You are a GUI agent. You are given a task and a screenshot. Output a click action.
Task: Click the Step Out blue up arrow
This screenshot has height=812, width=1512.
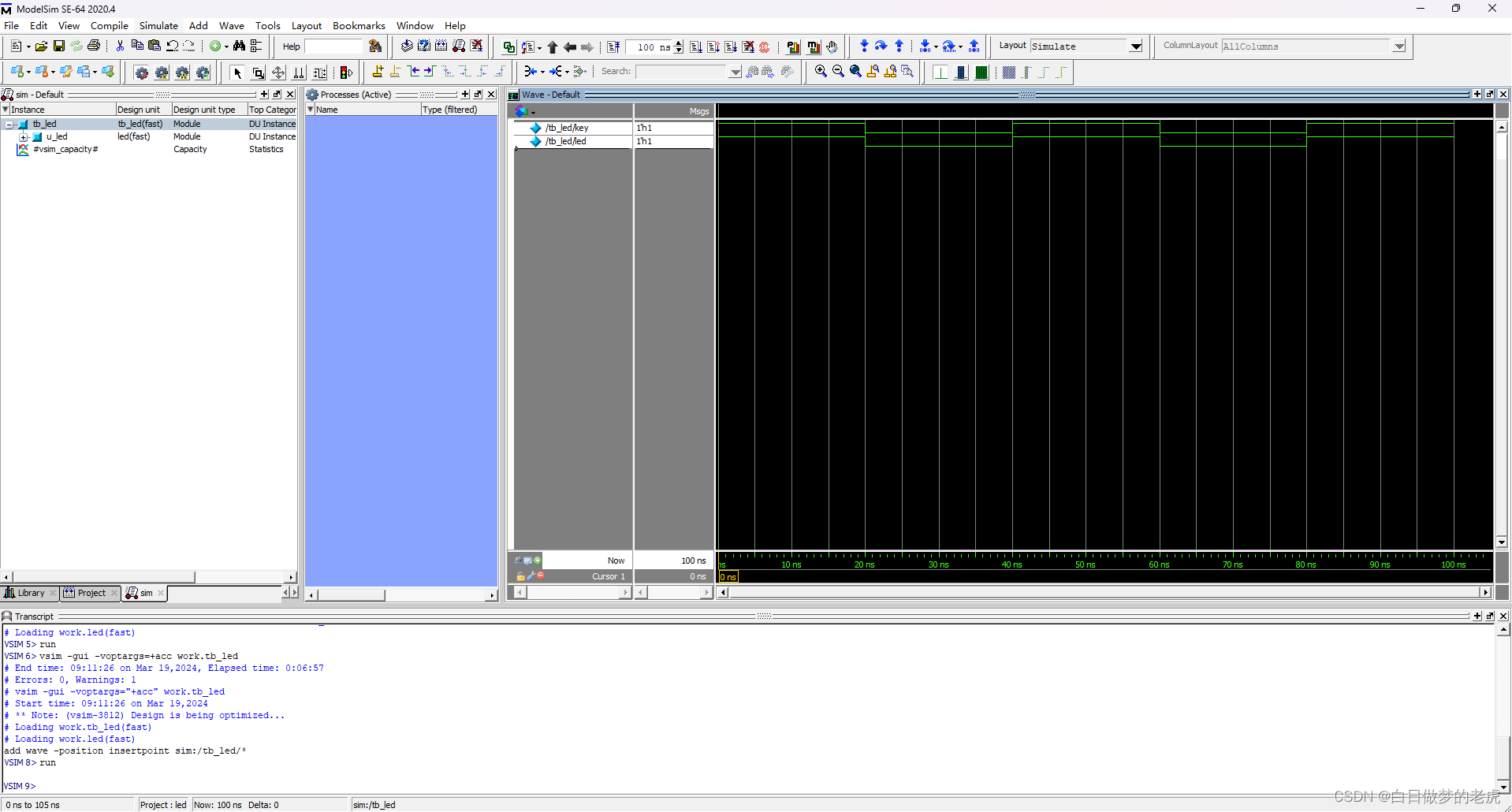click(899, 47)
